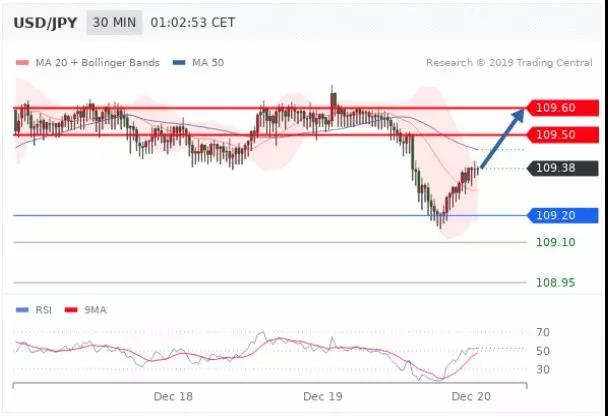Click the blue upward forecast arrow
This screenshot has height=416, width=608.
click(502, 139)
